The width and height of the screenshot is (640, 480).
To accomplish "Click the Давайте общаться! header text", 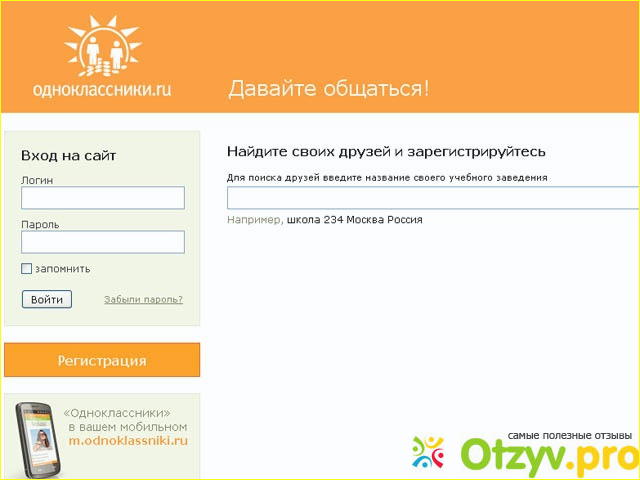I will pyautogui.click(x=329, y=88).
